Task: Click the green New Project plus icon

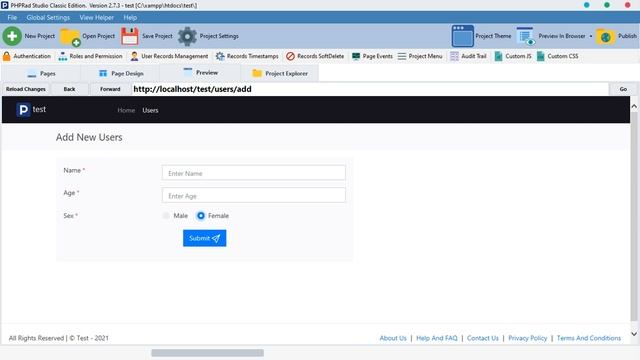Action: pyautogui.click(x=12, y=36)
